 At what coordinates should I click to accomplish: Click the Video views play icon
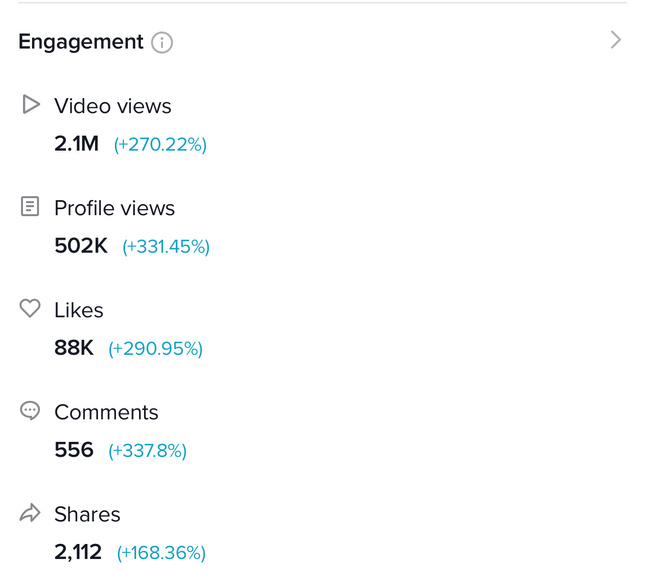point(31,104)
